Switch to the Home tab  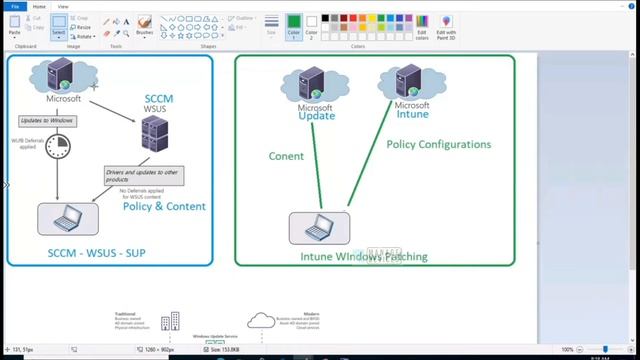(39, 7)
